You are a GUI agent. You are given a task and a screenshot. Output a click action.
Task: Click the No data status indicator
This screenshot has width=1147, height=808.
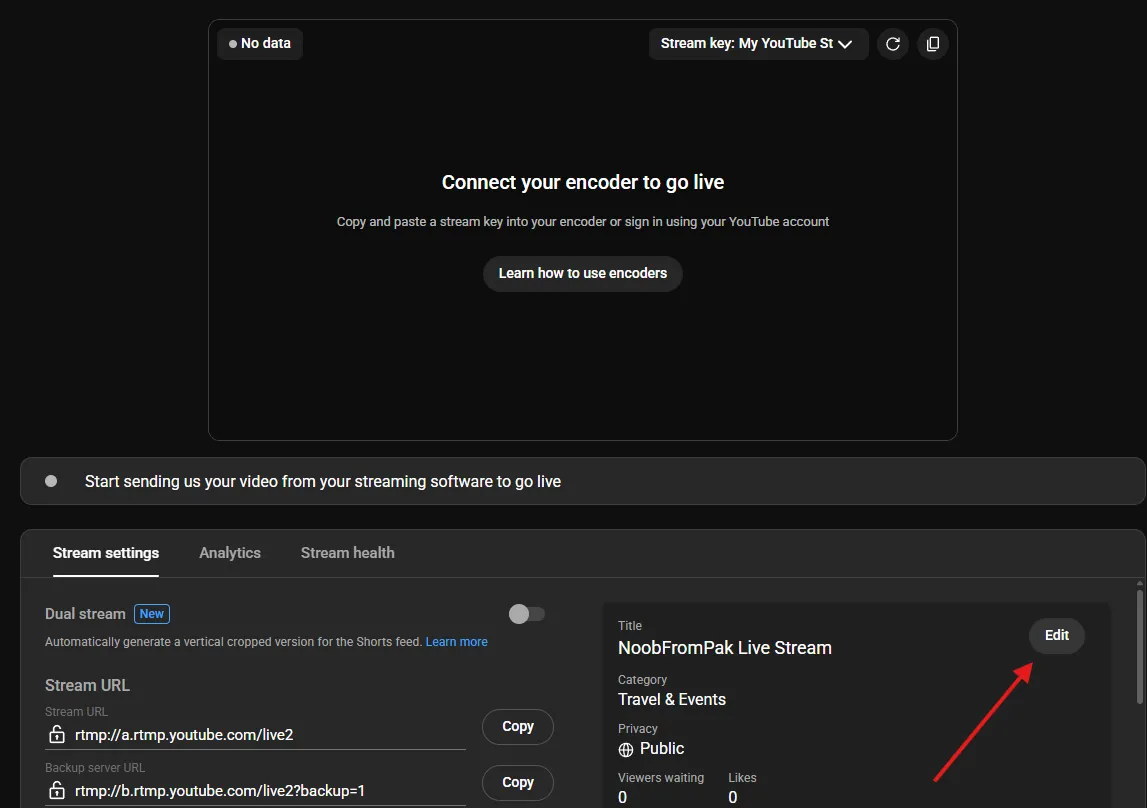tap(259, 44)
